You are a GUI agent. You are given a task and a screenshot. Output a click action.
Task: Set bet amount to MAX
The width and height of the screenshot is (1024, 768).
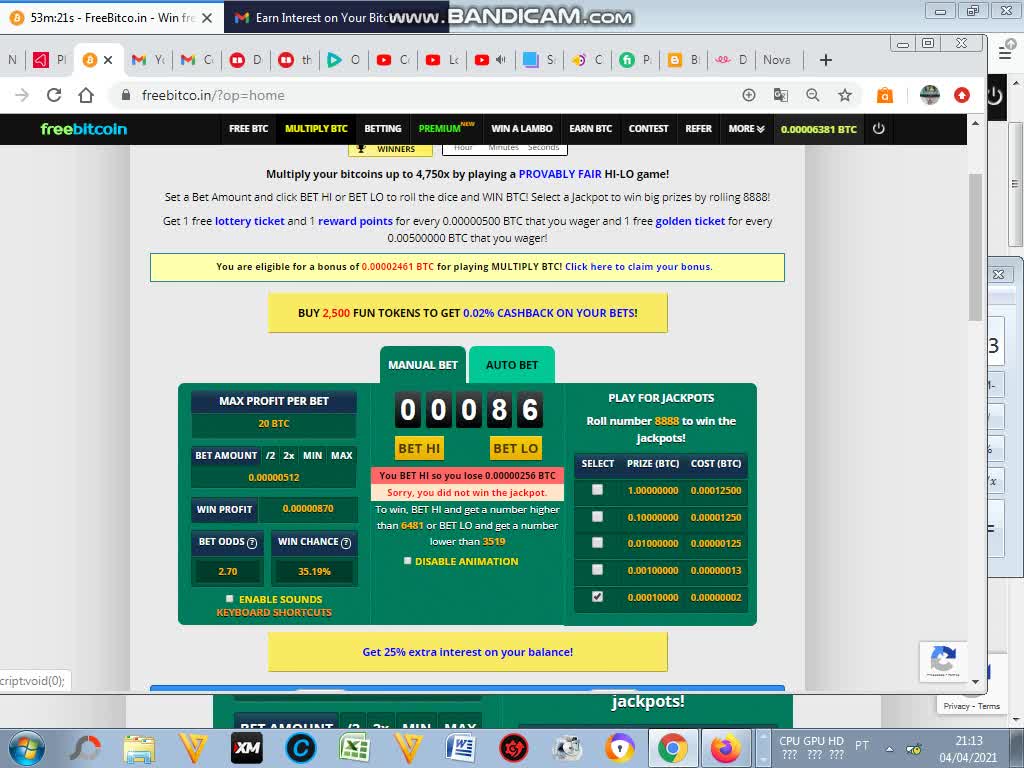coord(342,455)
